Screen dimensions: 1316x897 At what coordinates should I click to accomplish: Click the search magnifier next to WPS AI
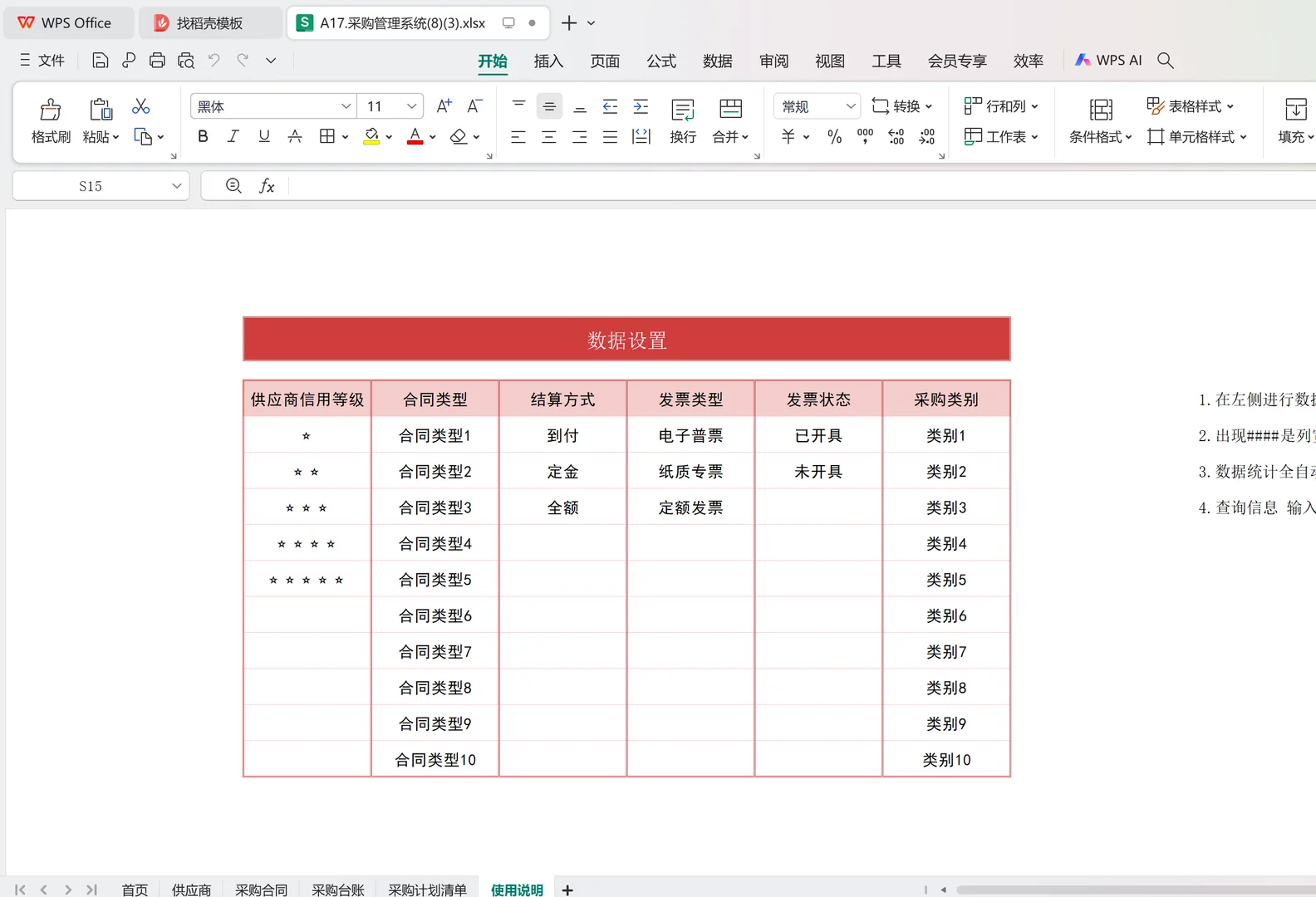coord(1166,60)
